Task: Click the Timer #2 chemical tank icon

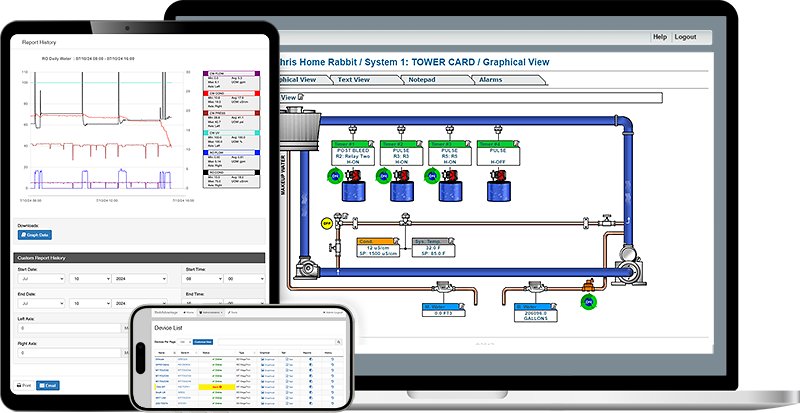Action: pyautogui.click(x=402, y=192)
